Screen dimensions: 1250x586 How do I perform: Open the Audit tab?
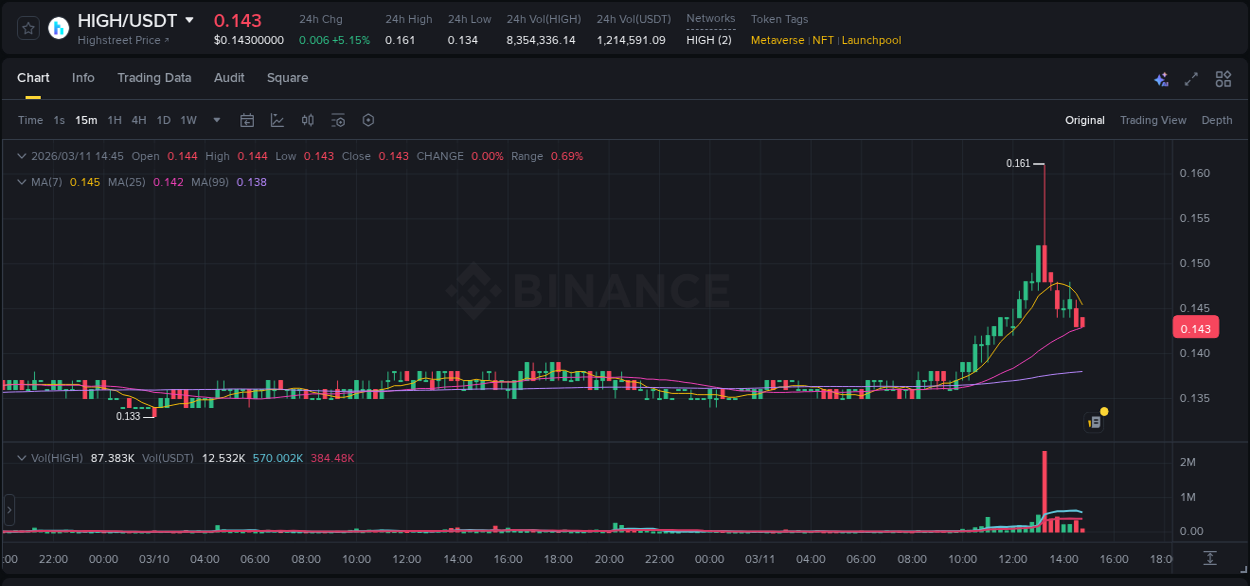(x=229, y=77)
